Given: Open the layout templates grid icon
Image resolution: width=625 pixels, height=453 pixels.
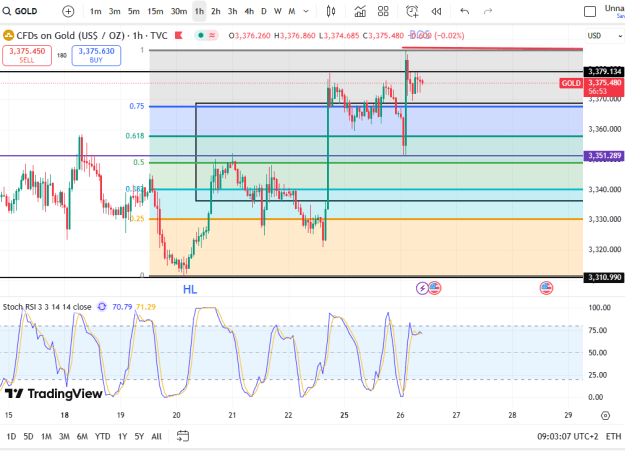Looking at the screenshot, I should pyautogui.click(x=383, y=11).
